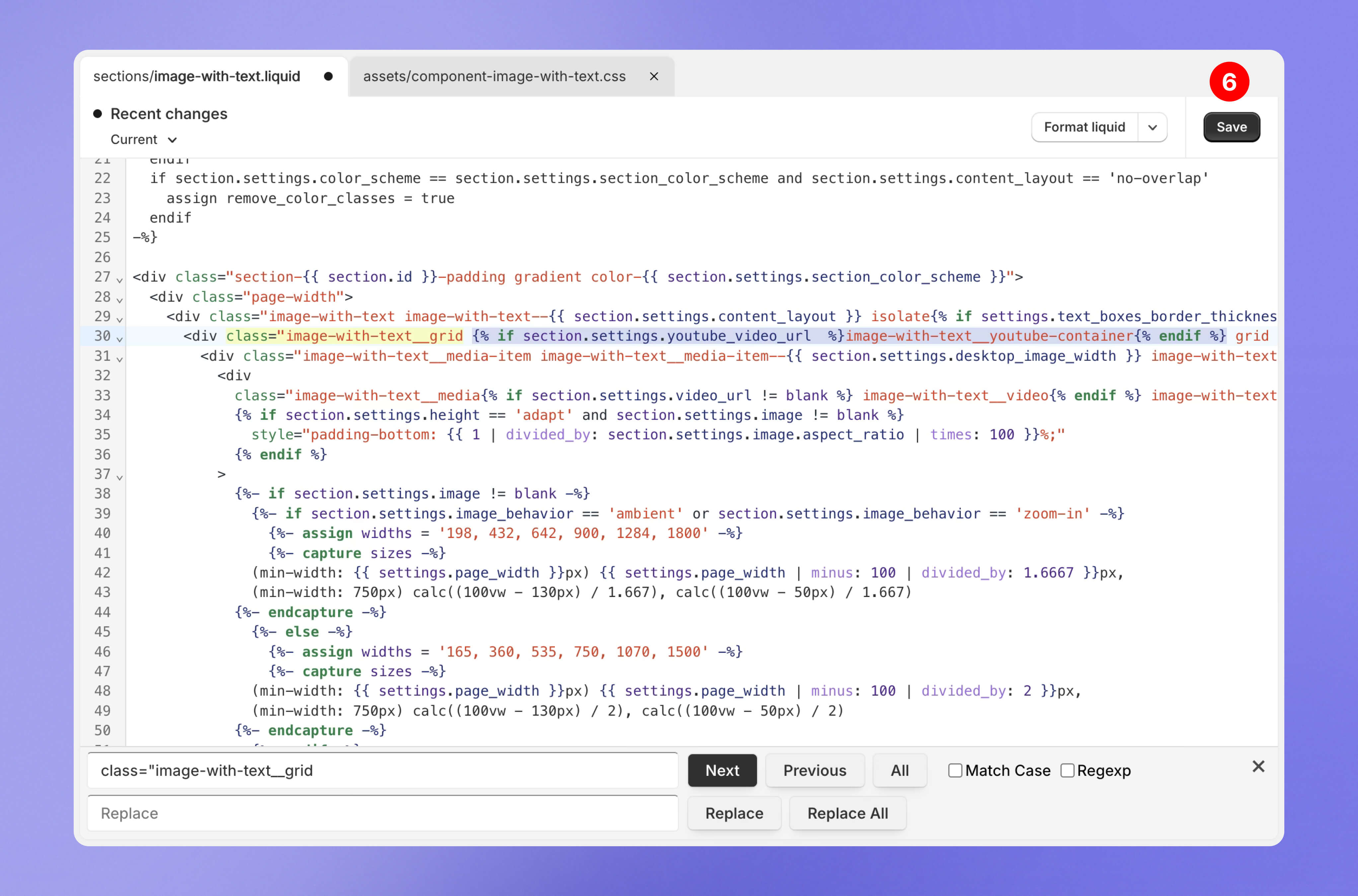
Task: Open the Format liquid dropdown arrow
Action: 1152,127
